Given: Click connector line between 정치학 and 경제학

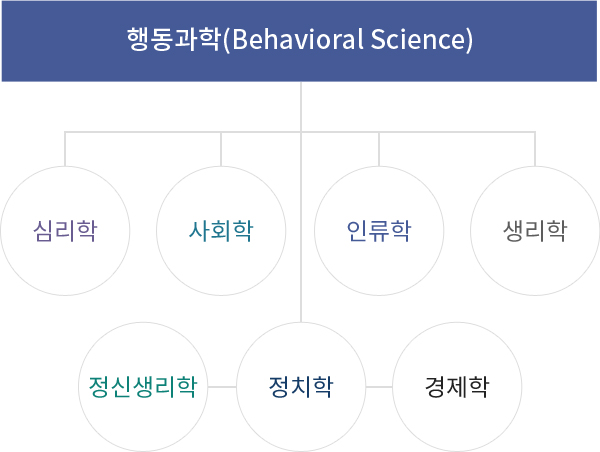Looking at the screenshot, I should pos(379,387).
